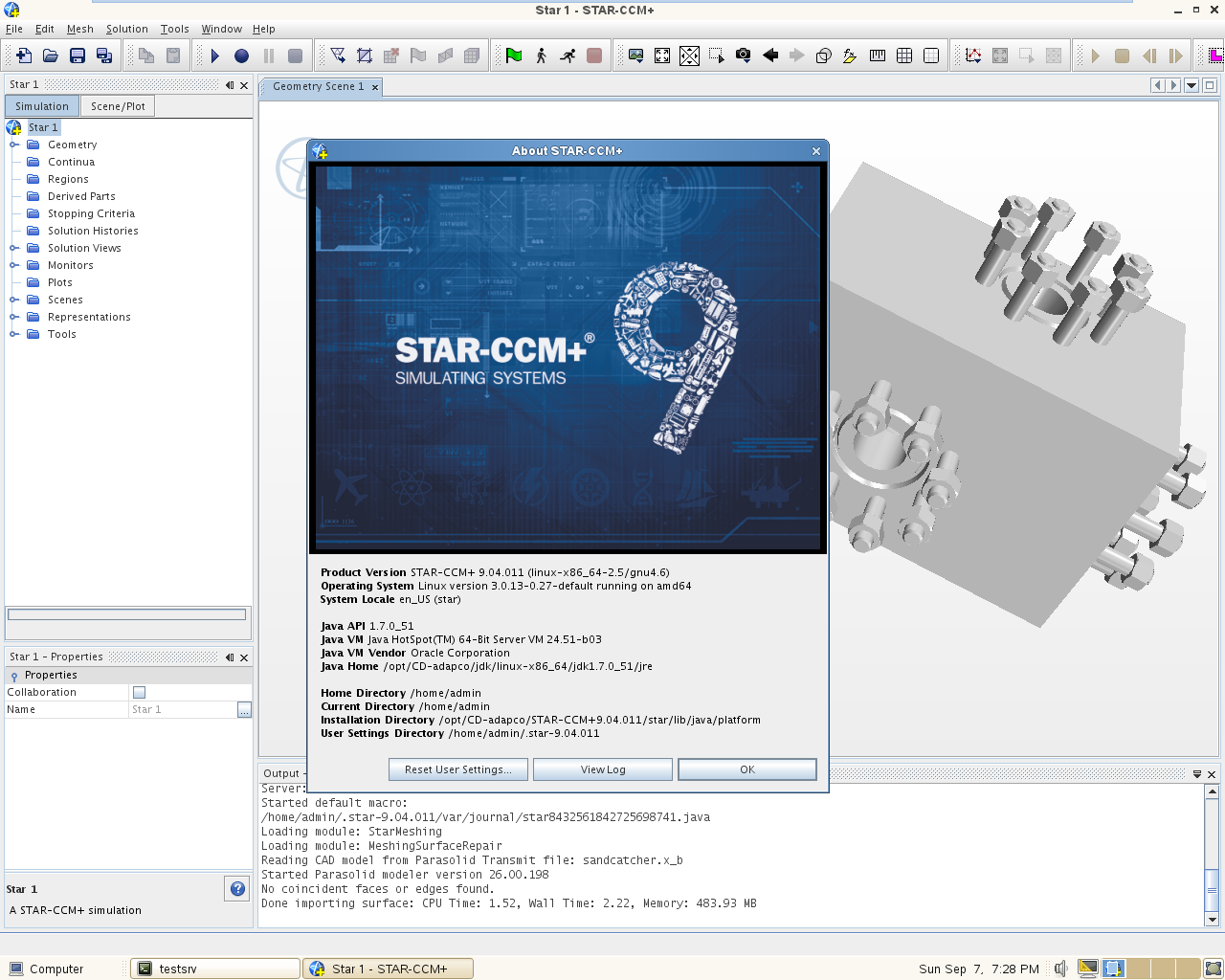Expand the Monitors tree node
The image size is (1225, 980).
(13, 265)
